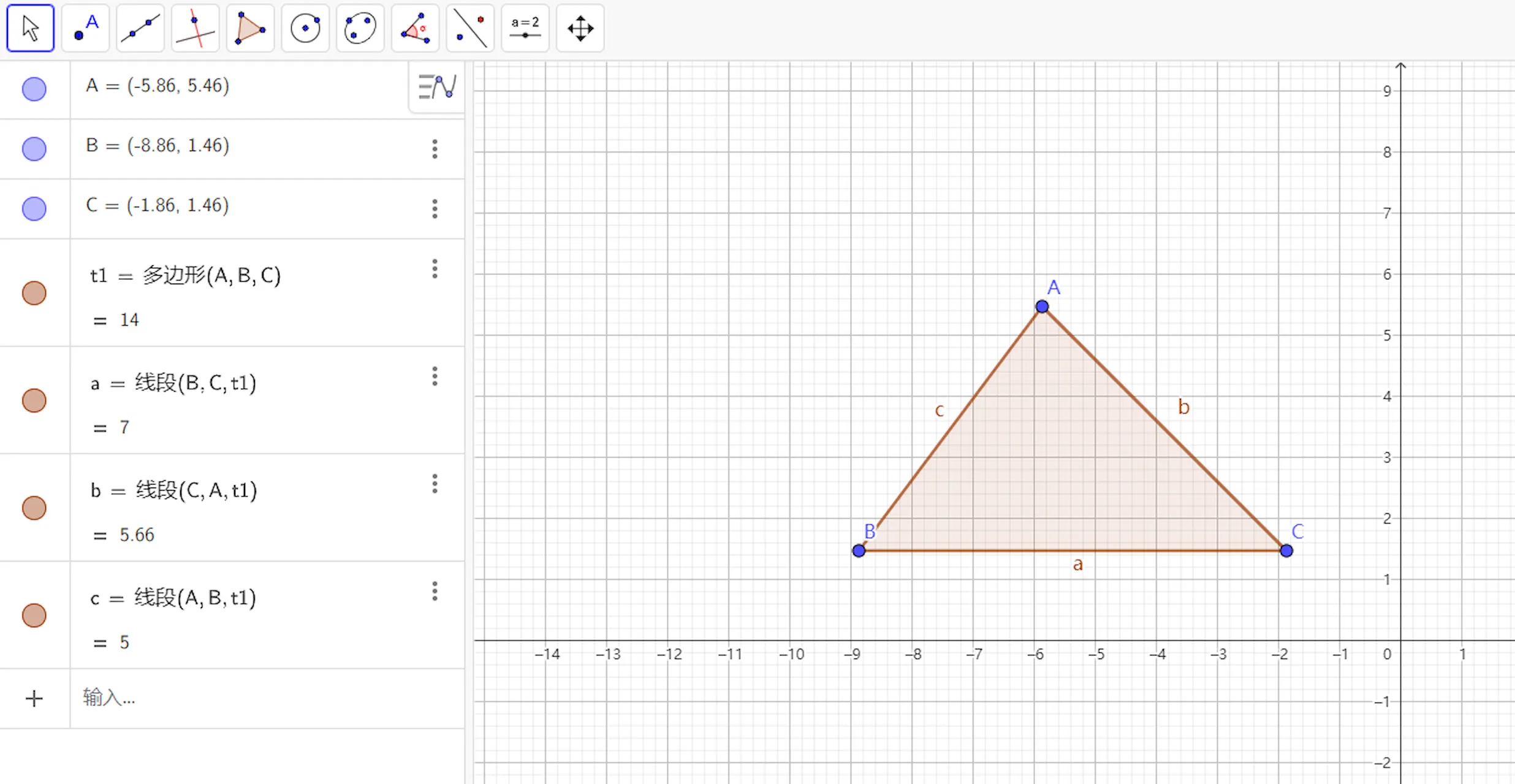
Task: Select the Line through two points tool
Action: pyautogui.click(x=140, y=28)
